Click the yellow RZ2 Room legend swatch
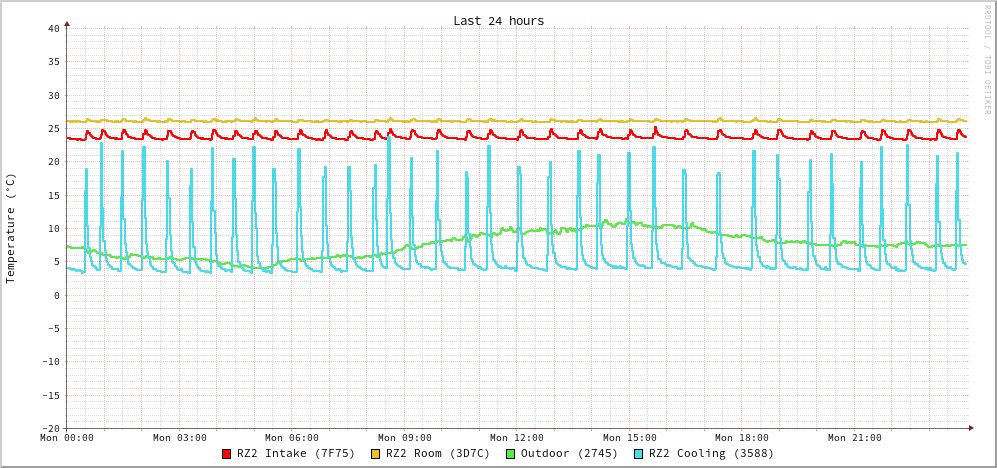997x468 pixels. coord(375,454)
